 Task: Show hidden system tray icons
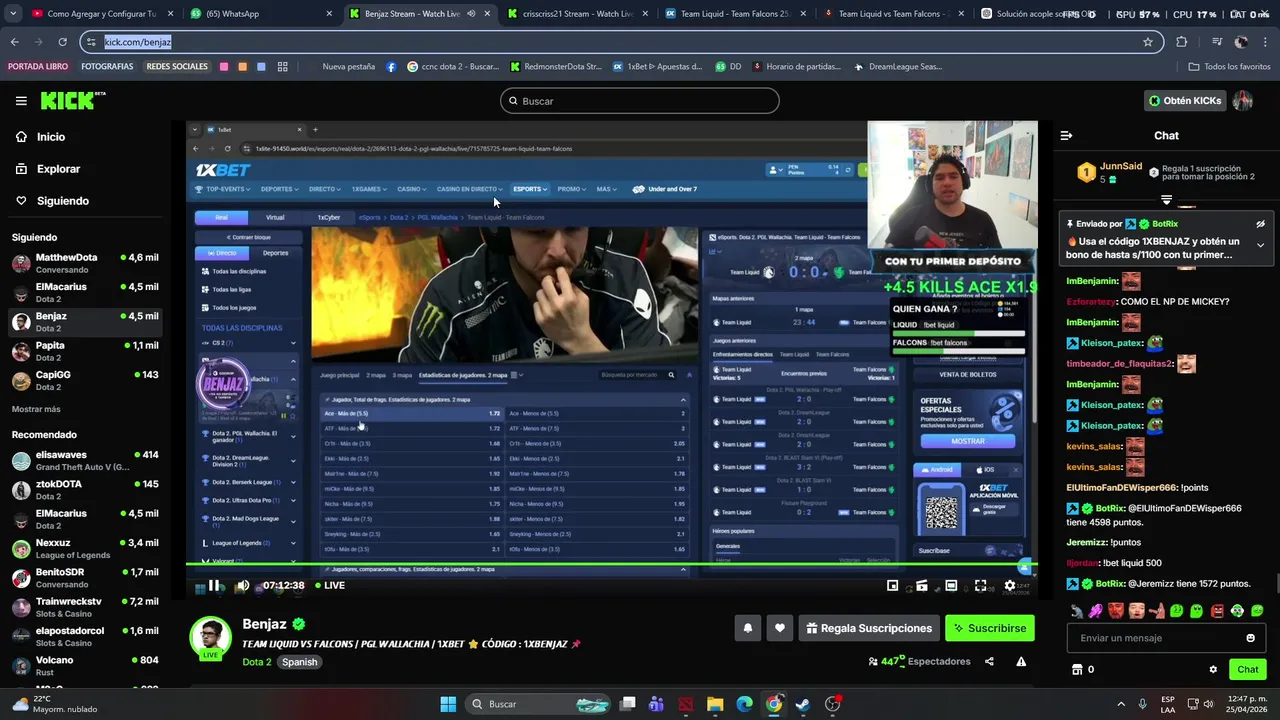point(1120,704)
